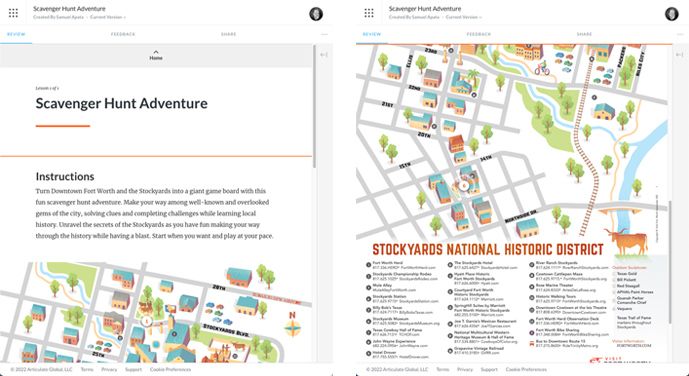
Task: Open Support link in right window footer
Action: click(x=489, y=369)
